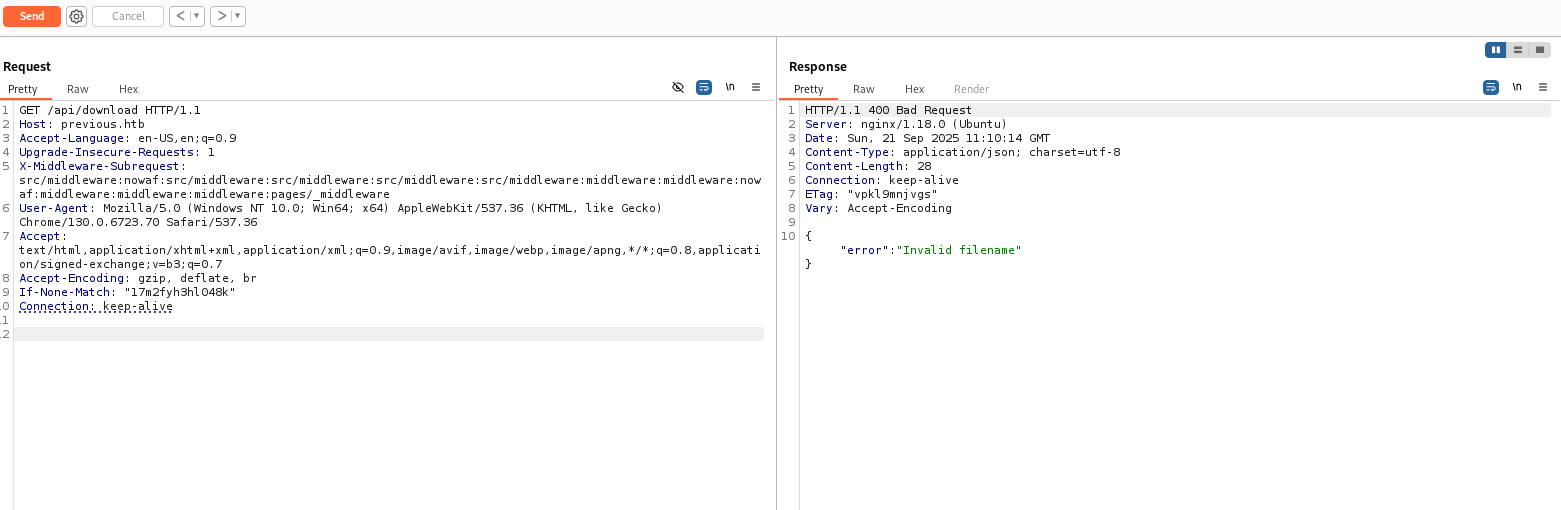This screenshot has width=1561, height=510.
Task: Switch to top-bottom stacked layout view
Action: [1518, 50]
